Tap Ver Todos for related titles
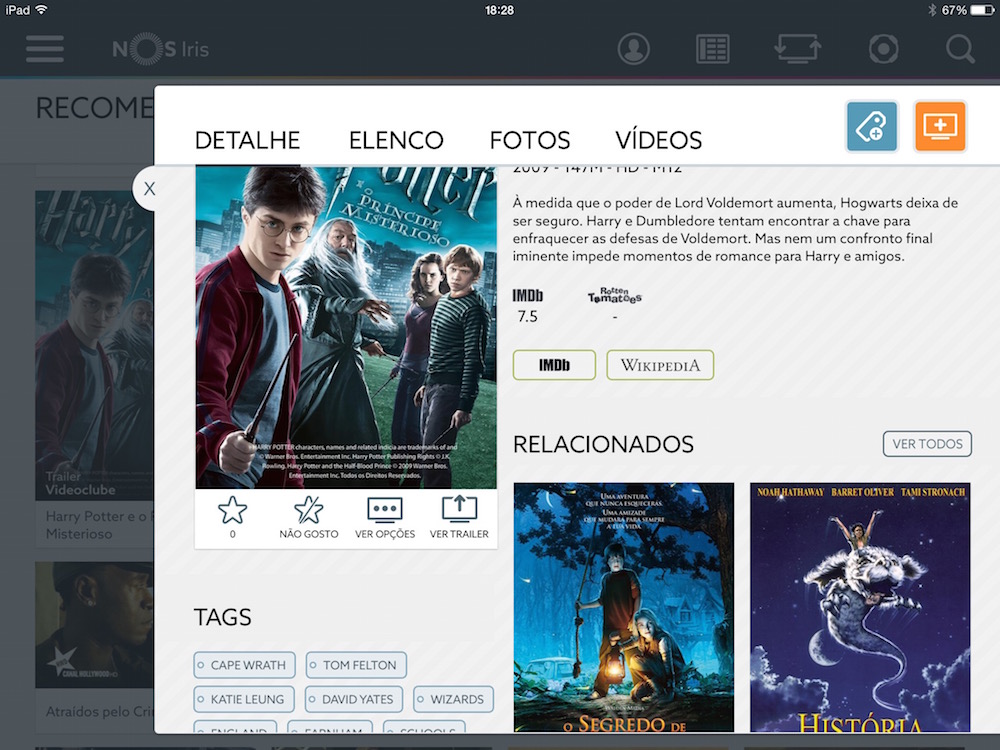The image size is (1000, 750). click(x=927, y=444)
